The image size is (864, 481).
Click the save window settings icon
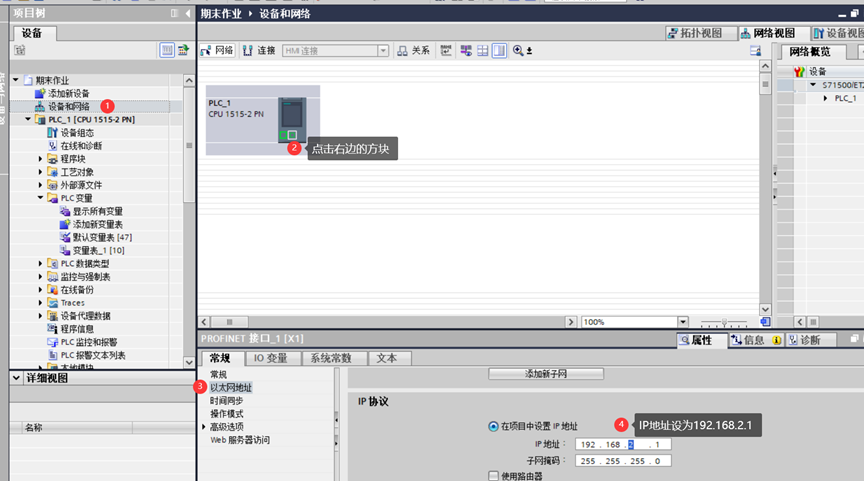tap(755, 51)
